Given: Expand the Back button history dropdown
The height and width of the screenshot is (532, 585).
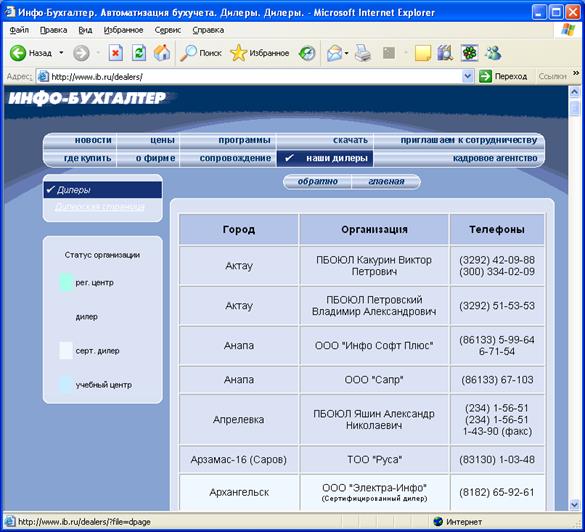Looking at the screenshot, I should tap(61, 53).
